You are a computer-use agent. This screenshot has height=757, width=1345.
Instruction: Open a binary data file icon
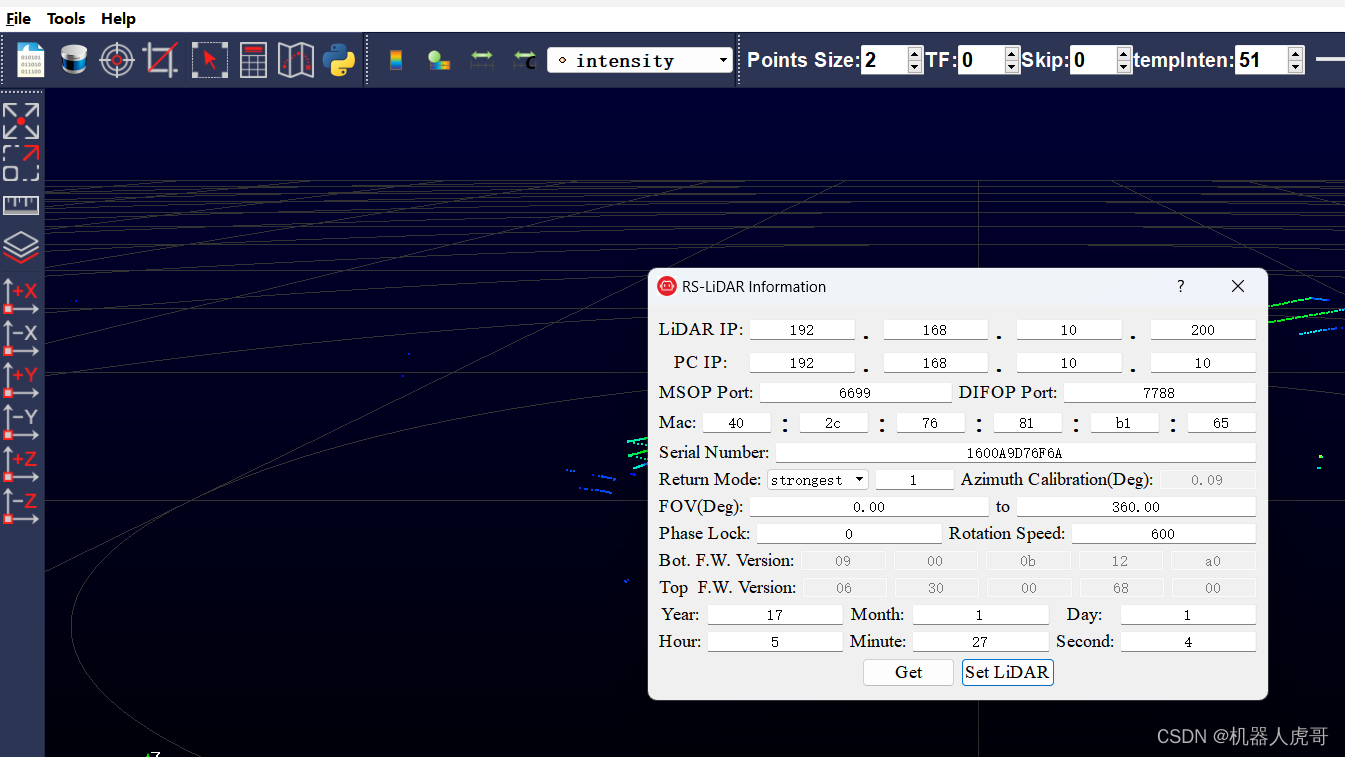30,60
